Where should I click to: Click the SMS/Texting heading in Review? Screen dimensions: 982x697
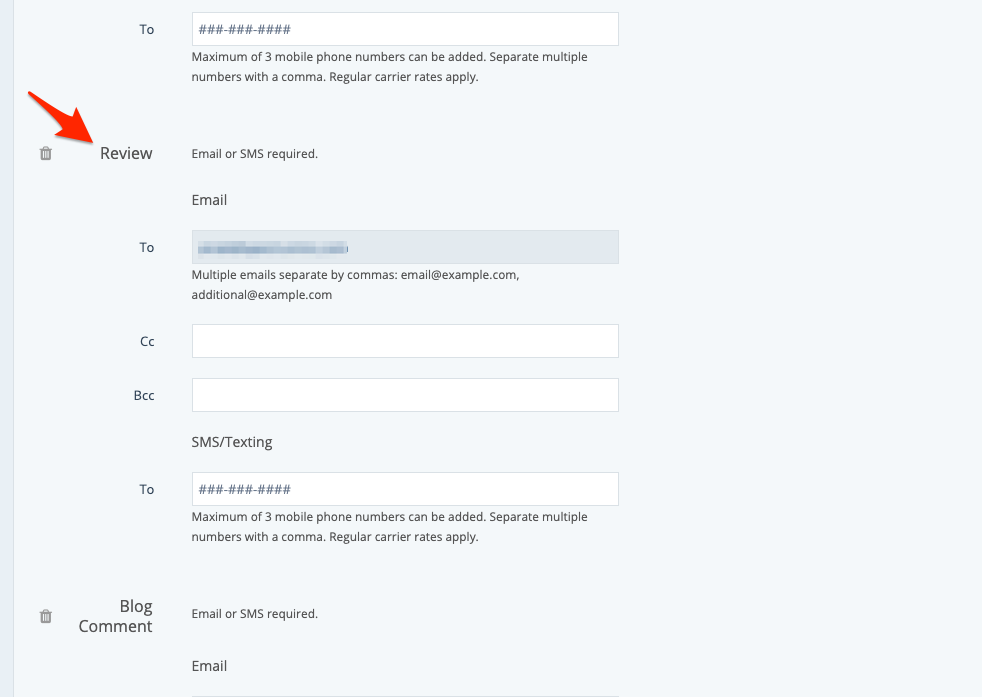tap(231, 442)
